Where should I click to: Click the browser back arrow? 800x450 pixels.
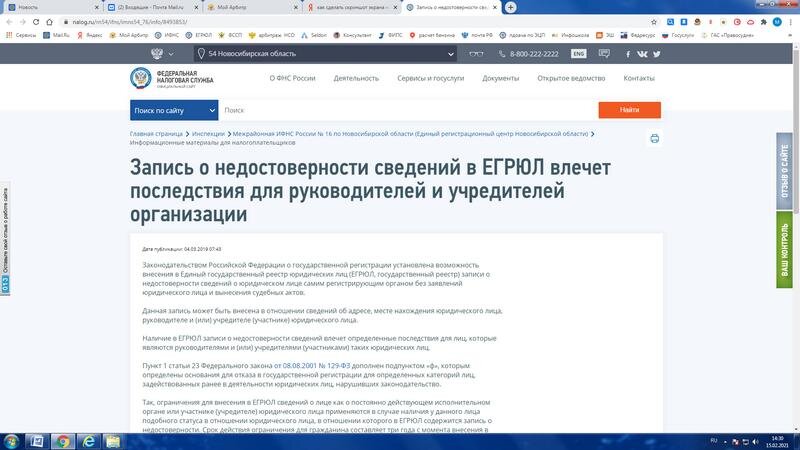coord(9,22)
